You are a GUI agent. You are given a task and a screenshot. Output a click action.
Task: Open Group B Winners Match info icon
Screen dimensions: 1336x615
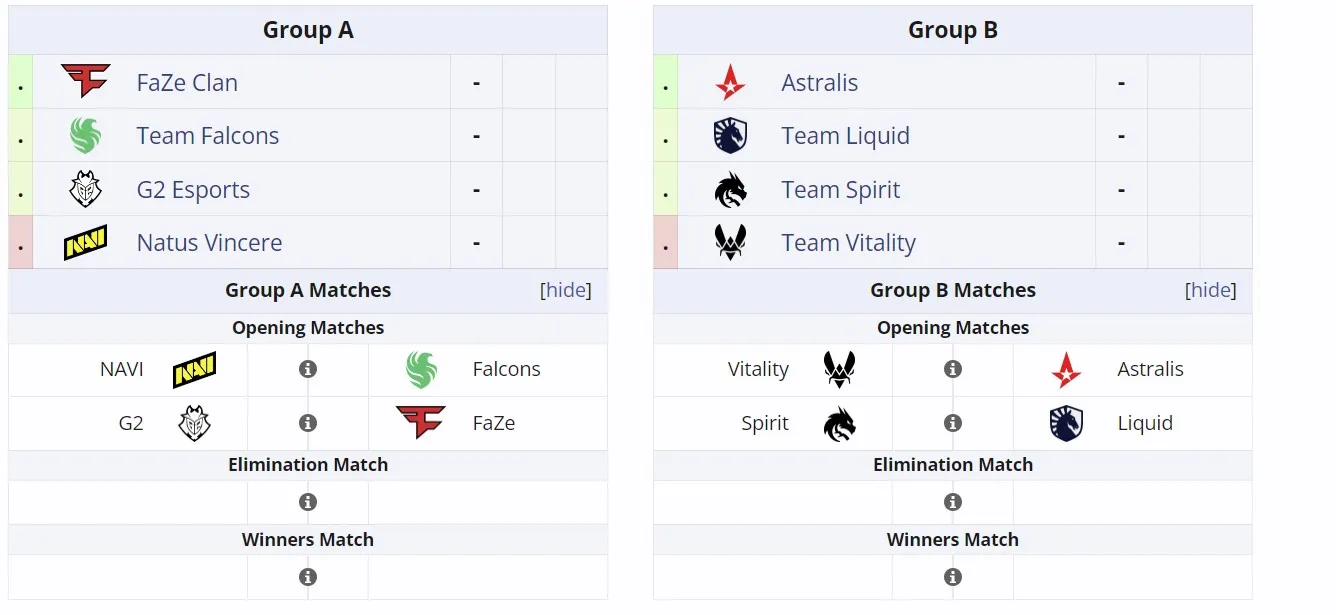[x=953, y=577]
